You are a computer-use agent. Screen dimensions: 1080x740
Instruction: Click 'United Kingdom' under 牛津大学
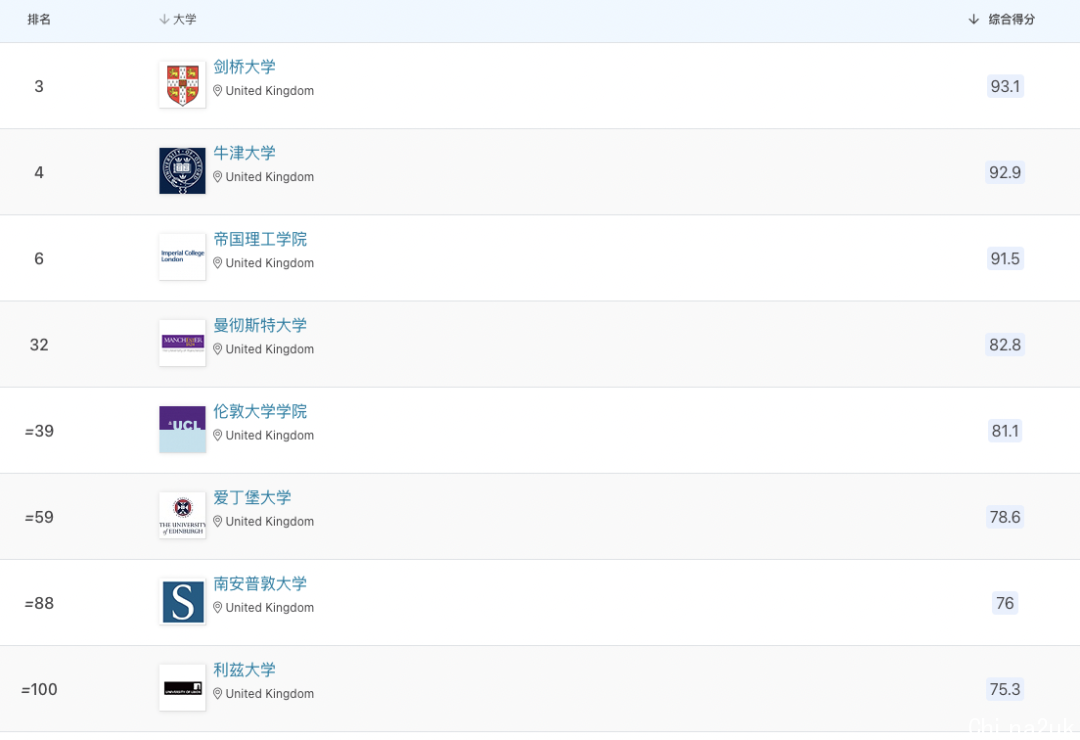[270, 177]
